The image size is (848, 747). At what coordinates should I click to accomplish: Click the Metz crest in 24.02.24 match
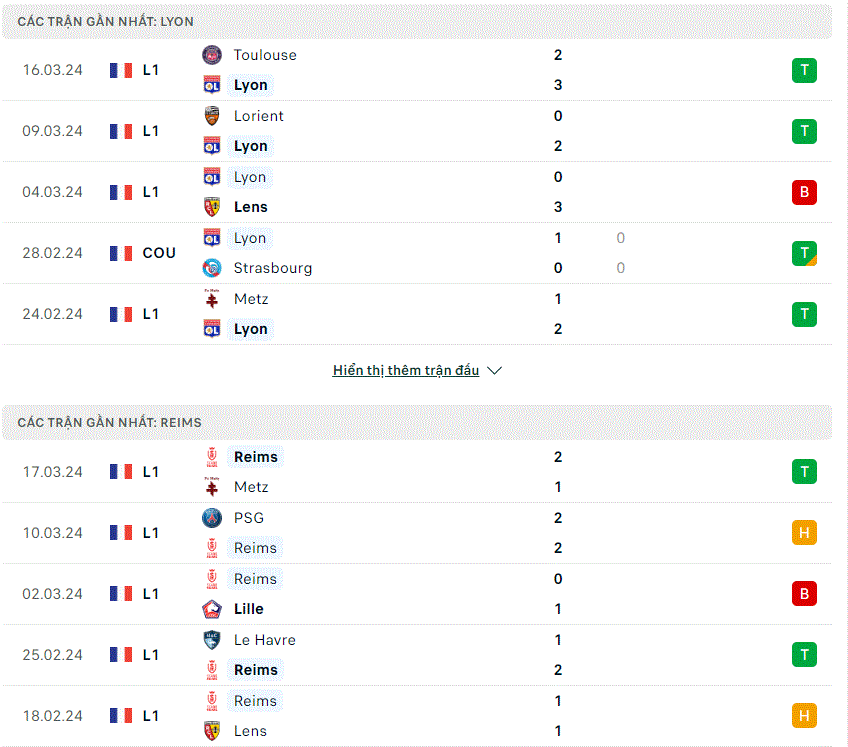tap(211, 299)
